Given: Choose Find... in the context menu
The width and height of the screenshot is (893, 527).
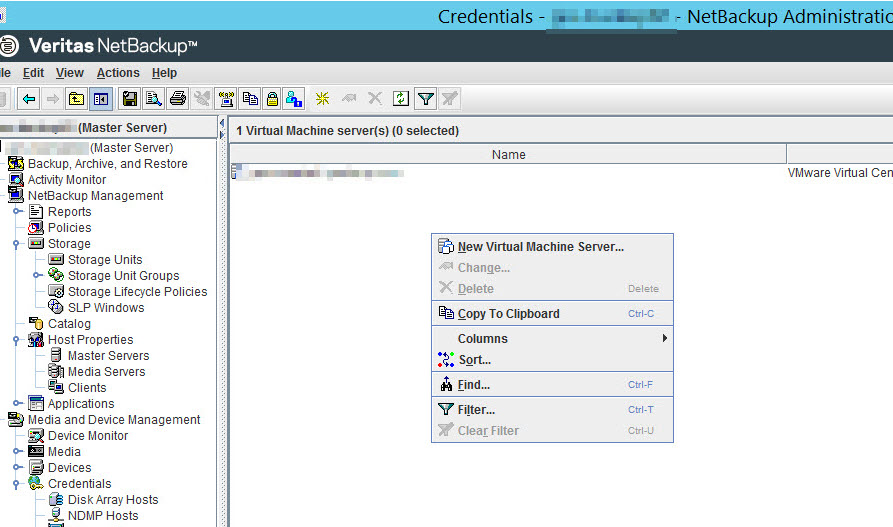Looking at the screenshot, I should coord(552,385).
